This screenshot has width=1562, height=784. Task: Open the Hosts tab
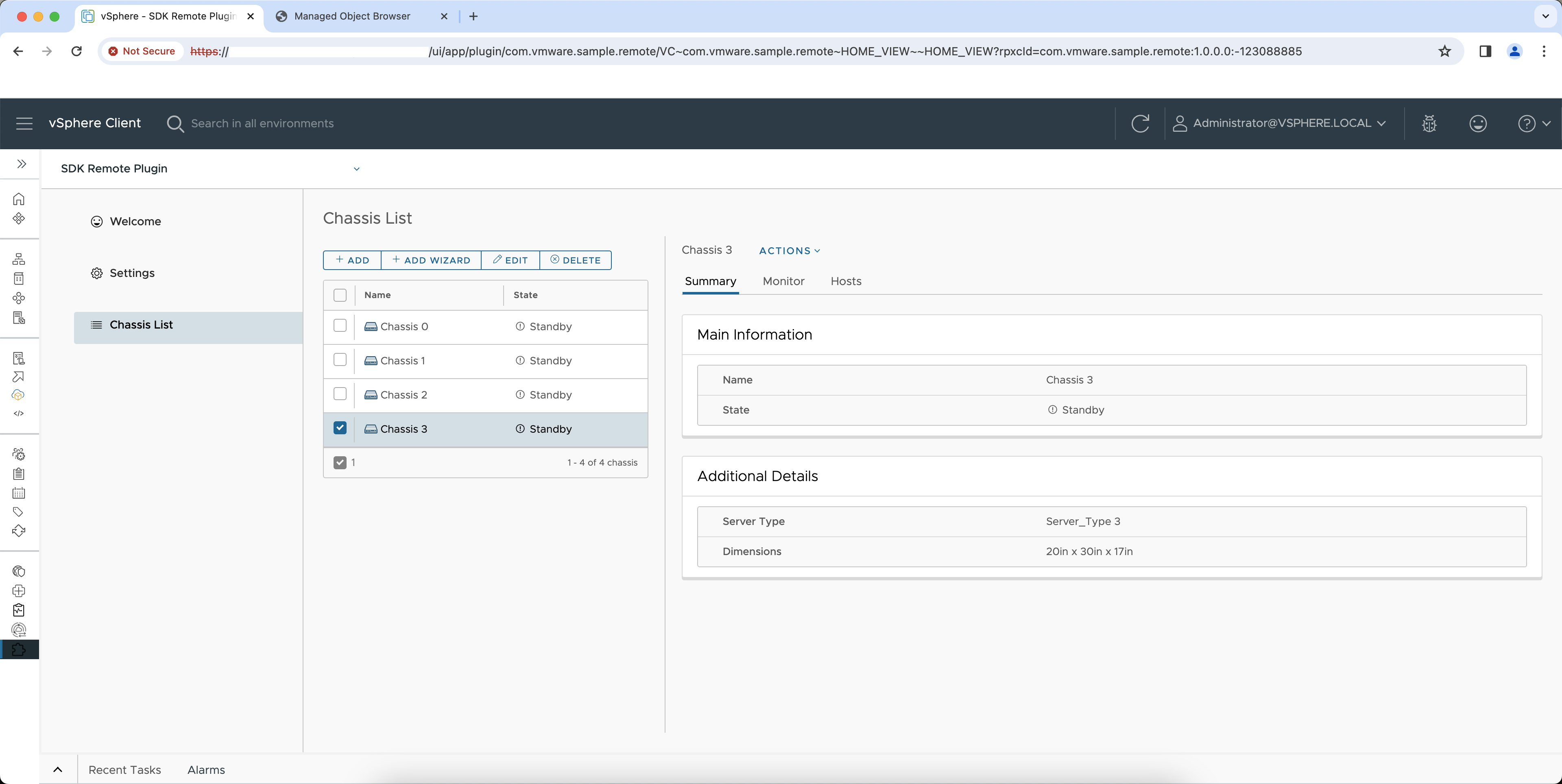(845, 281)
